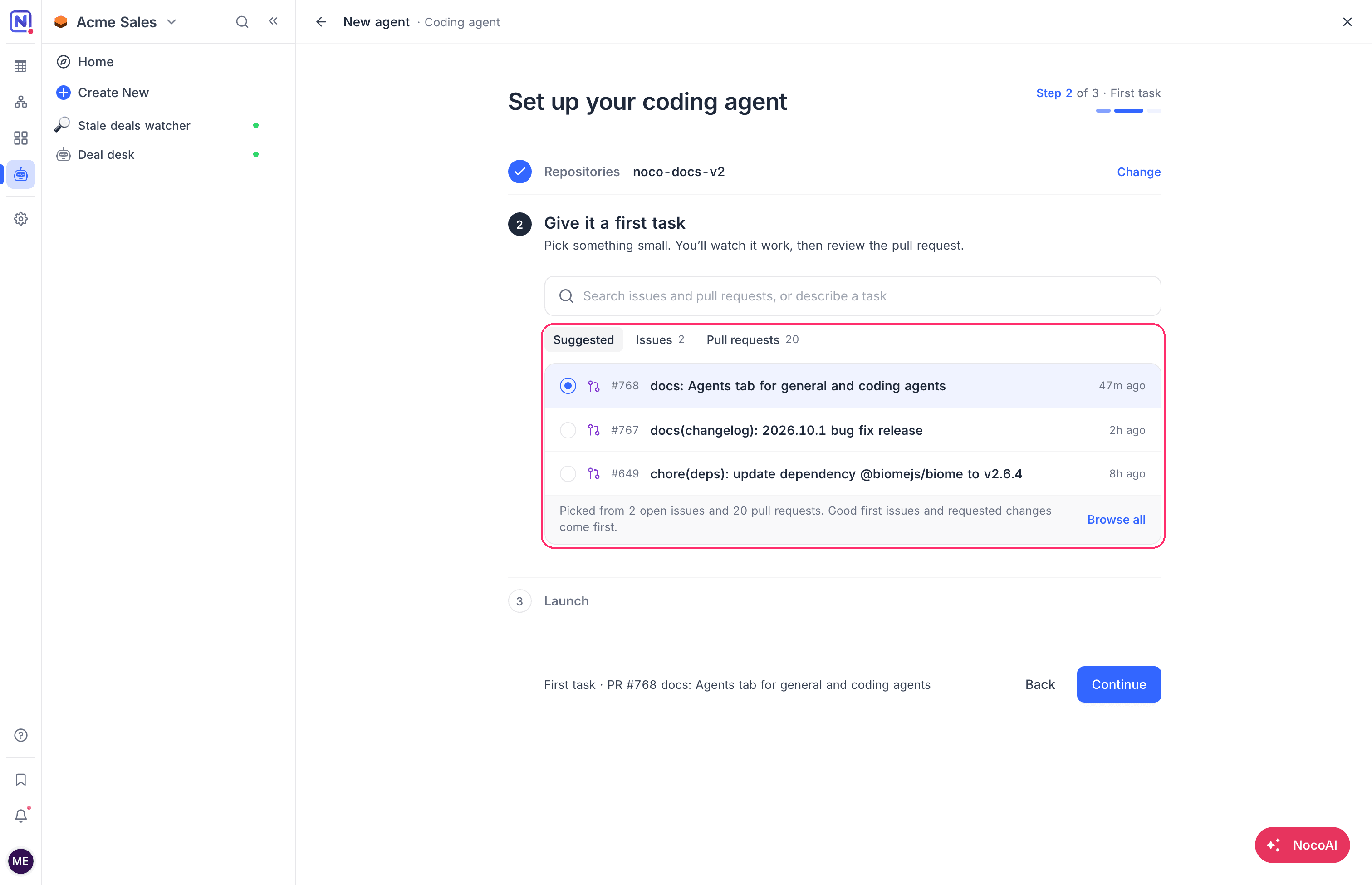Click the pull request icon for #767

point(593,430)
